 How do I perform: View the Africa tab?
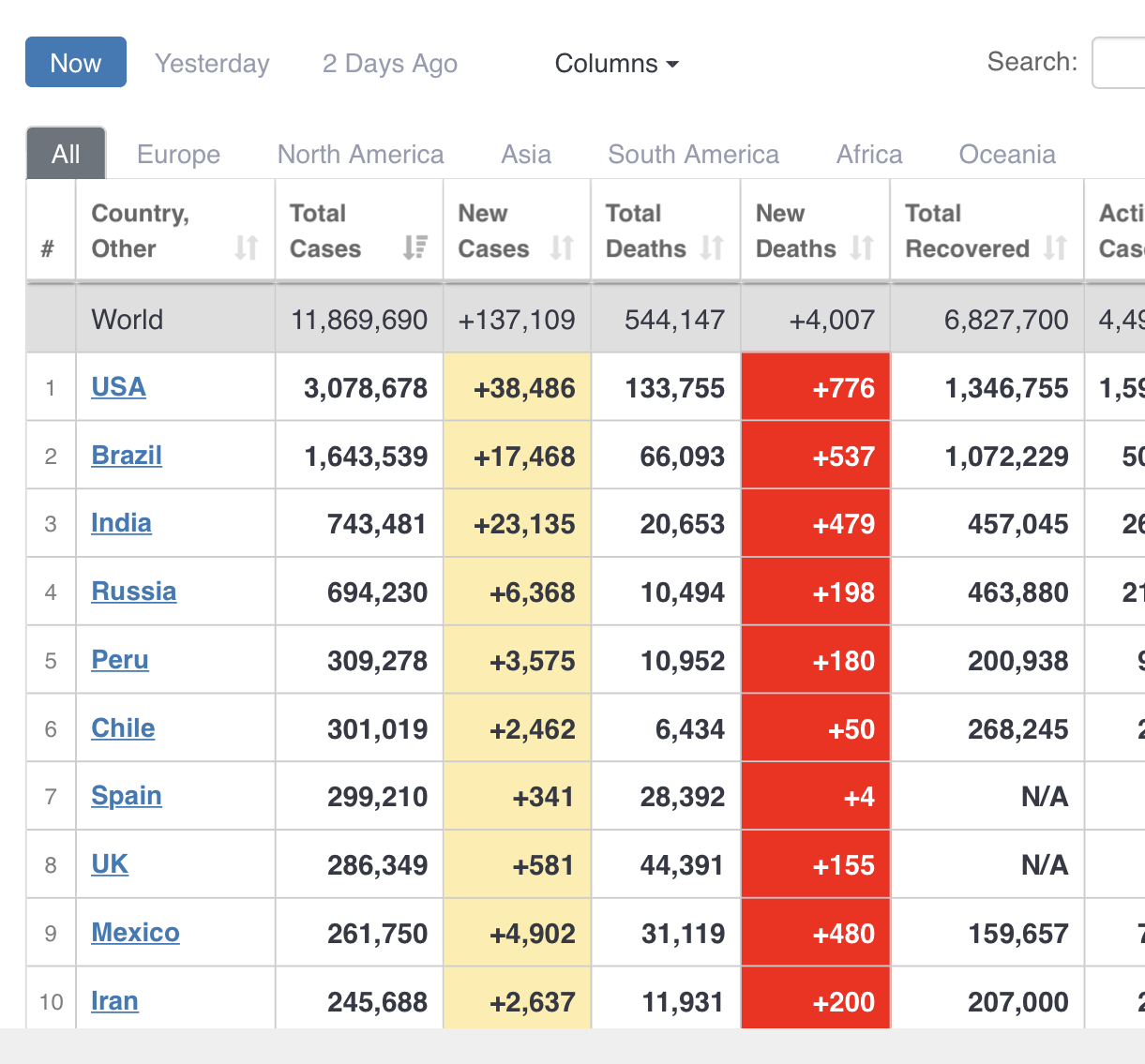(869, 155)
